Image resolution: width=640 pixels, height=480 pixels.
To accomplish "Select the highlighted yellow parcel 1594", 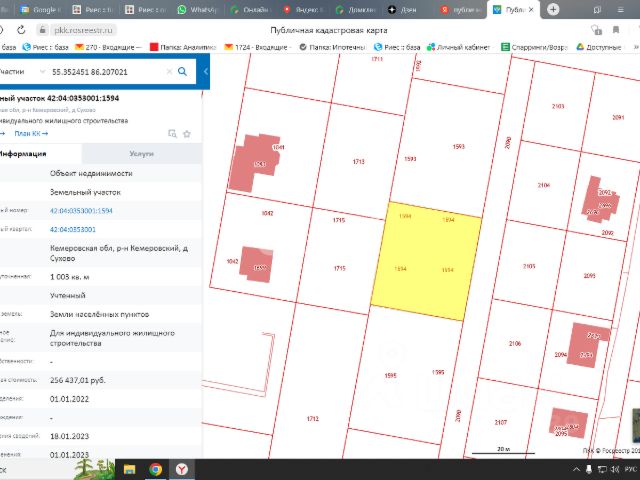I will click(x=426, y=261).
